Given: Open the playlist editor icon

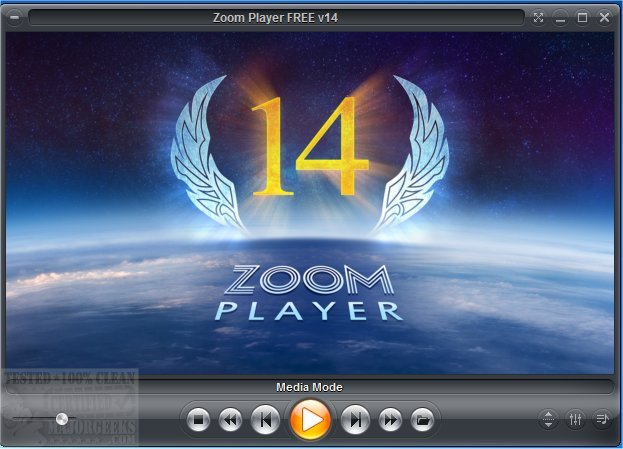Looking at the screenshot, I should [602, 419].
